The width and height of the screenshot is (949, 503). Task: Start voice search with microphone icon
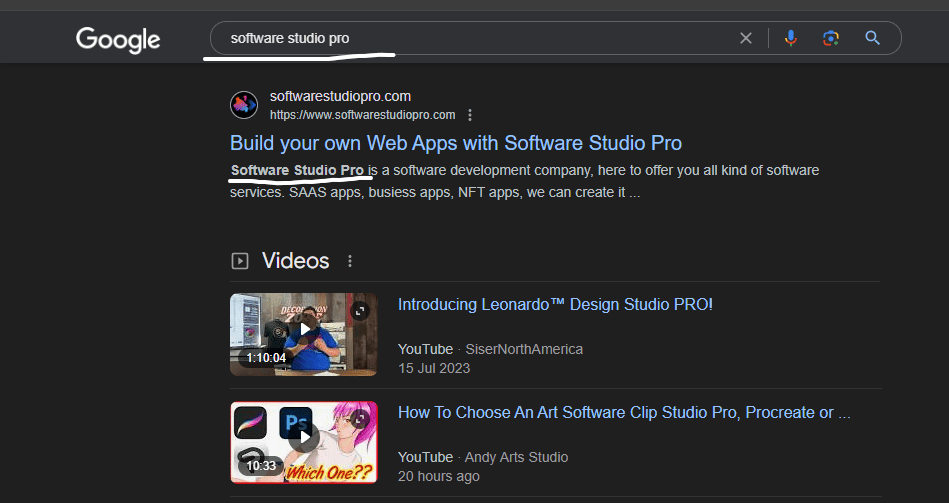[790, 38]
